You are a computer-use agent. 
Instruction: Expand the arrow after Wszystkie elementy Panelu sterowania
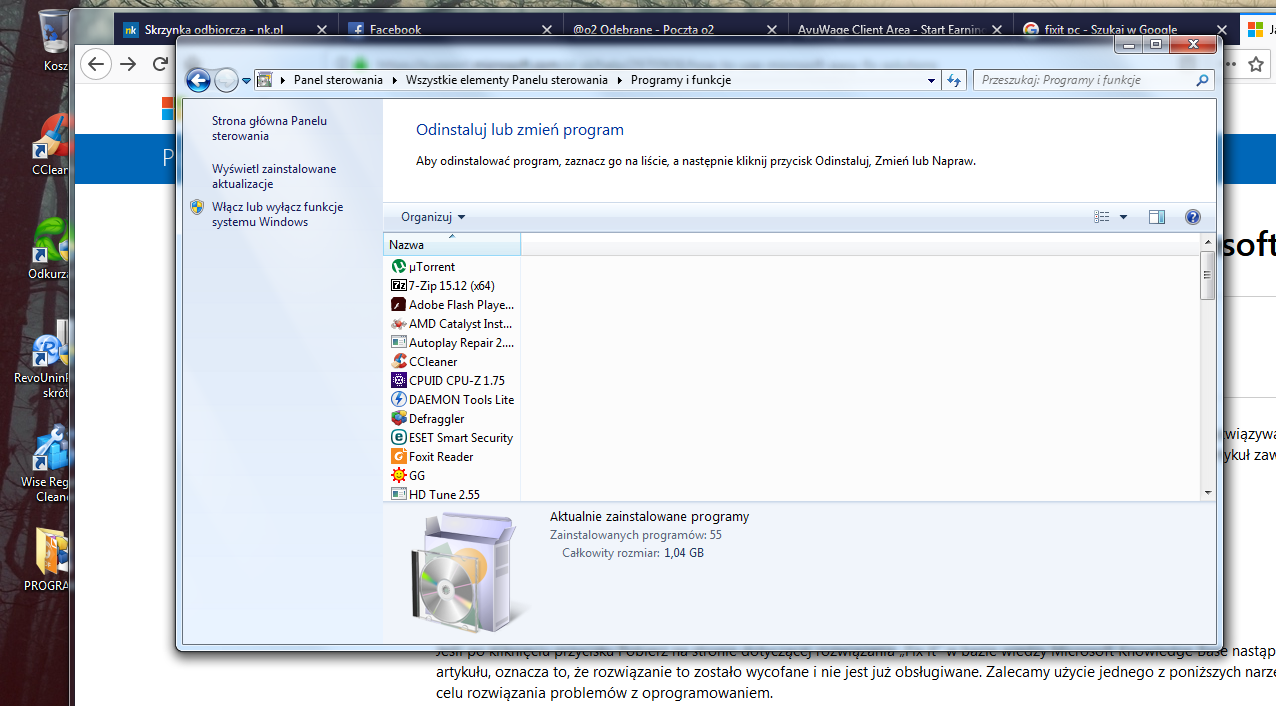pos(620,80)
